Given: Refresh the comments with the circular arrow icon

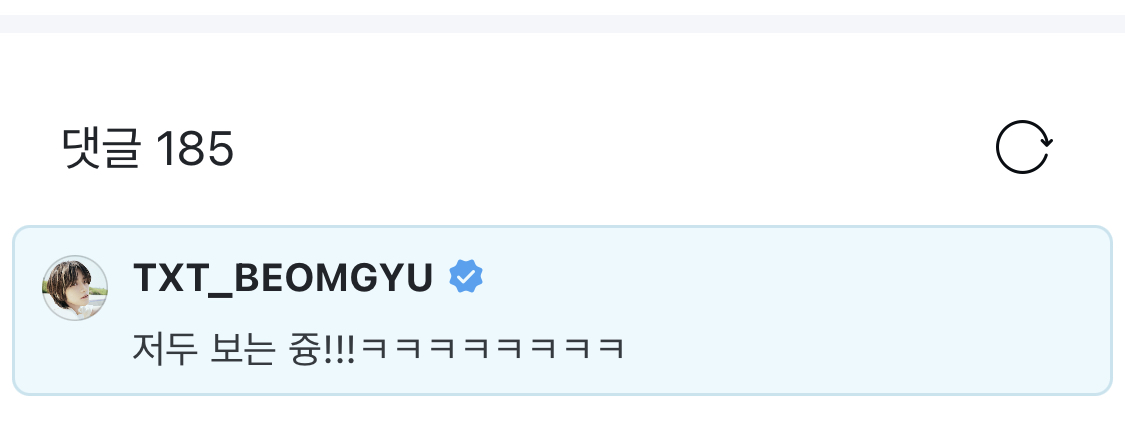Looking at the screenshot, I should [1023, 147].
